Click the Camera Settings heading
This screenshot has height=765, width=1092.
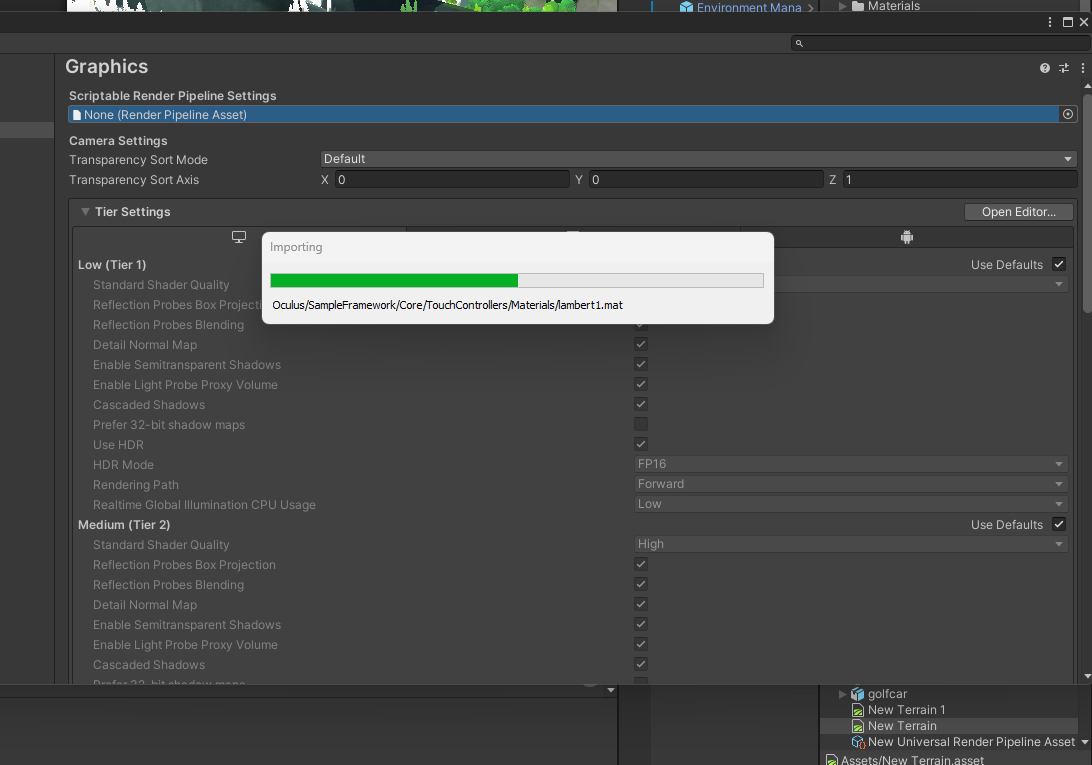tap(118, 141)
